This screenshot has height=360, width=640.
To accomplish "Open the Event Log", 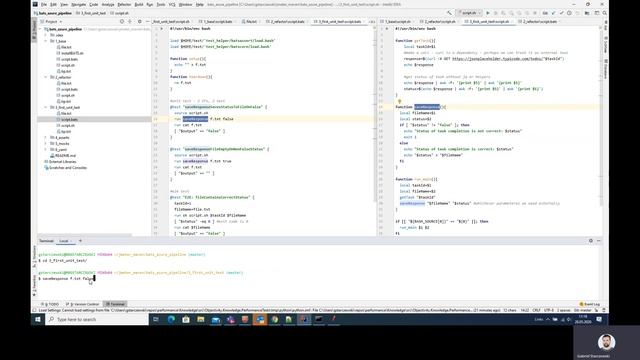I will point(590,304).
